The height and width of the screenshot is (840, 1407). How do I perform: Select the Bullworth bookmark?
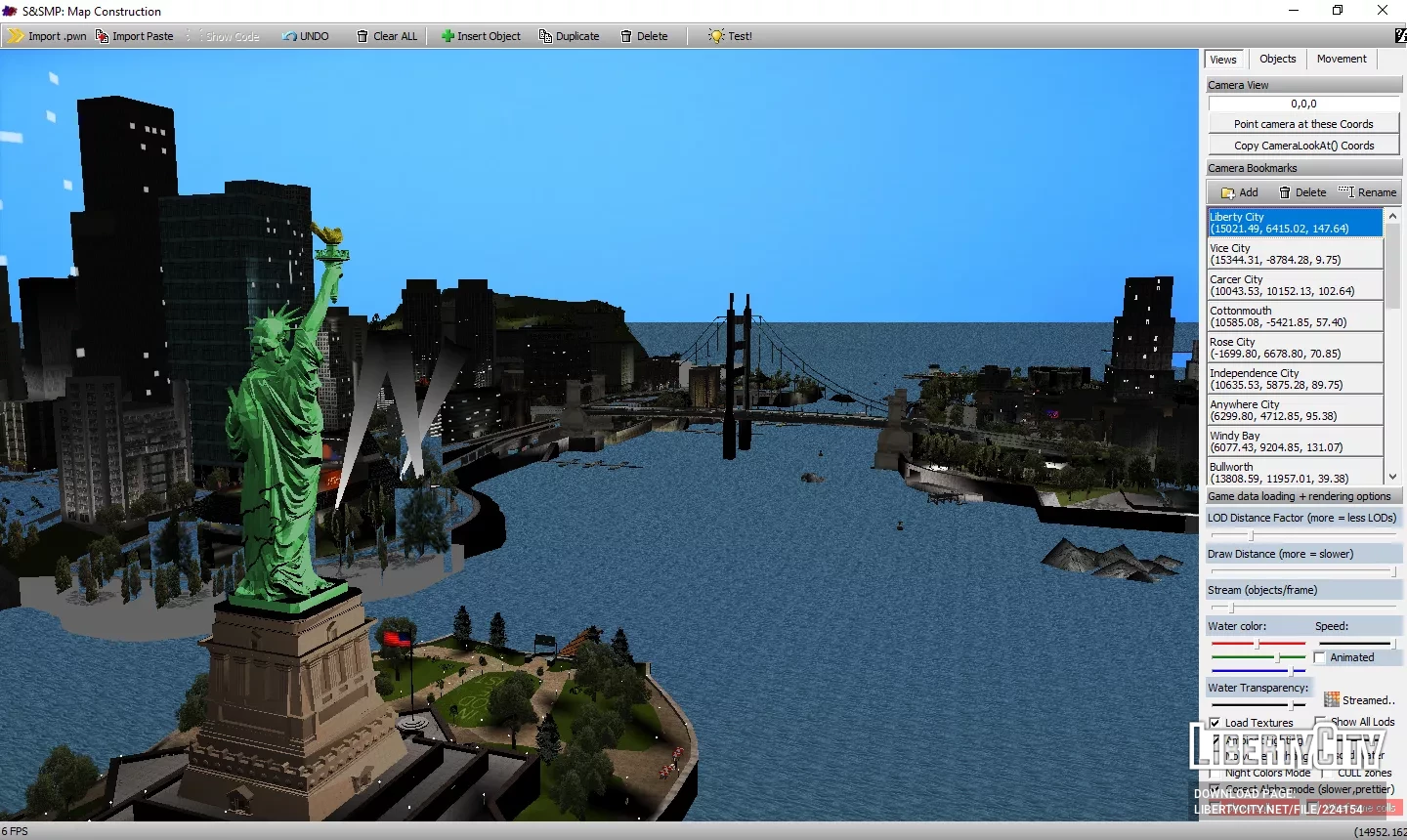1296,473
